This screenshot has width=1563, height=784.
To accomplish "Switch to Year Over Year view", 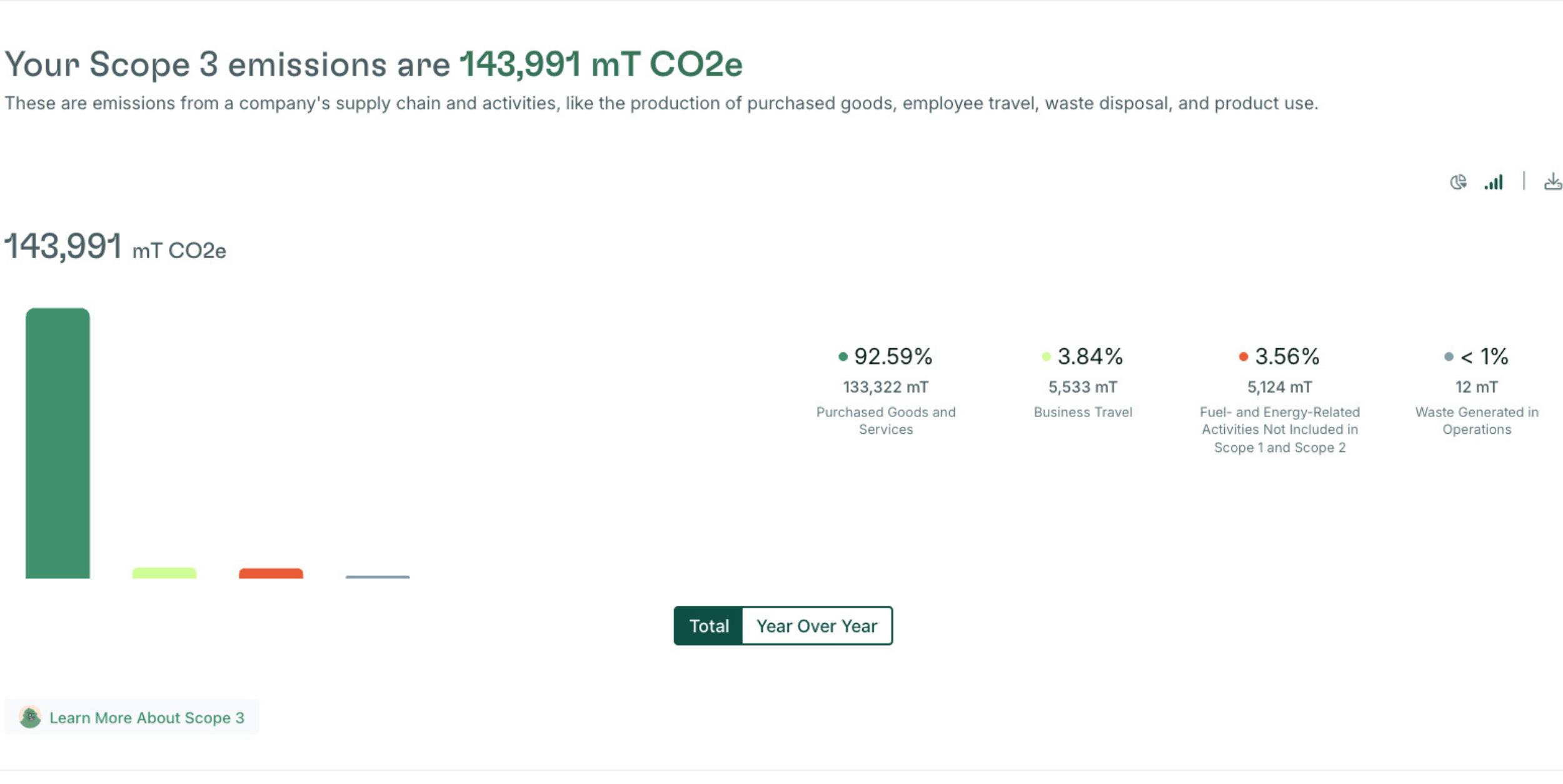I will pos(817,626).
